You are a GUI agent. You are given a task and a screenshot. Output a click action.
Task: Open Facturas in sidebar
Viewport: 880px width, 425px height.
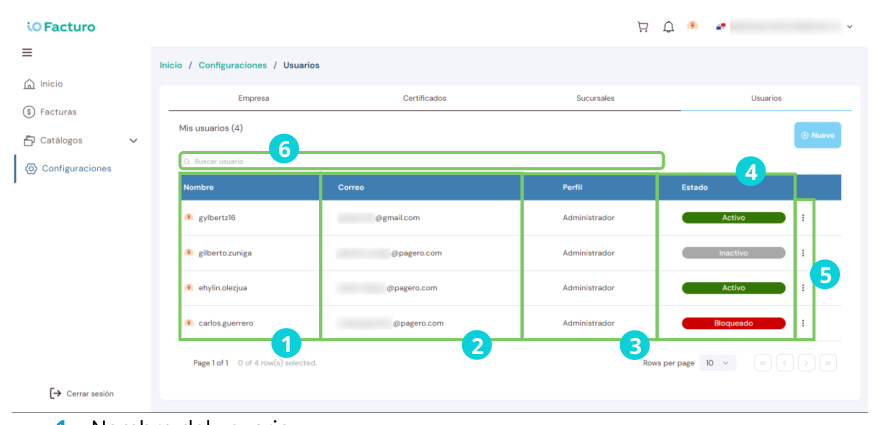pos(49,112)
